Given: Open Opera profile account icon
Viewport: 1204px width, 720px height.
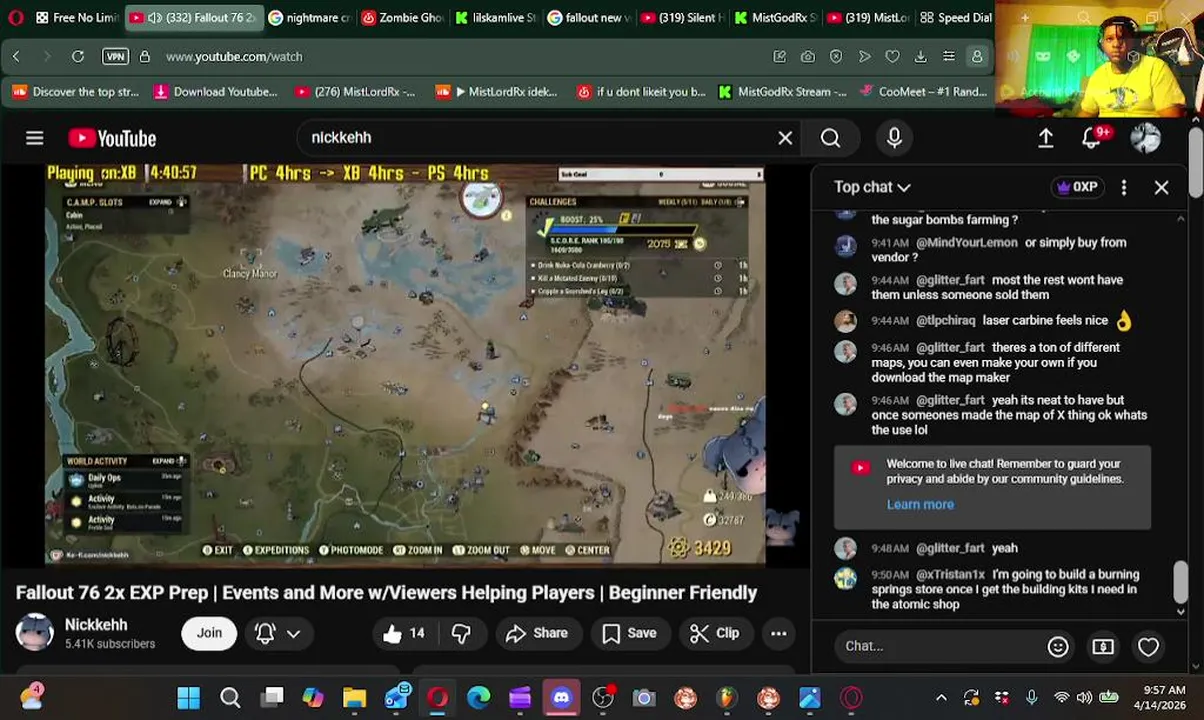Looking at the screenshot, I should [977, 57].
